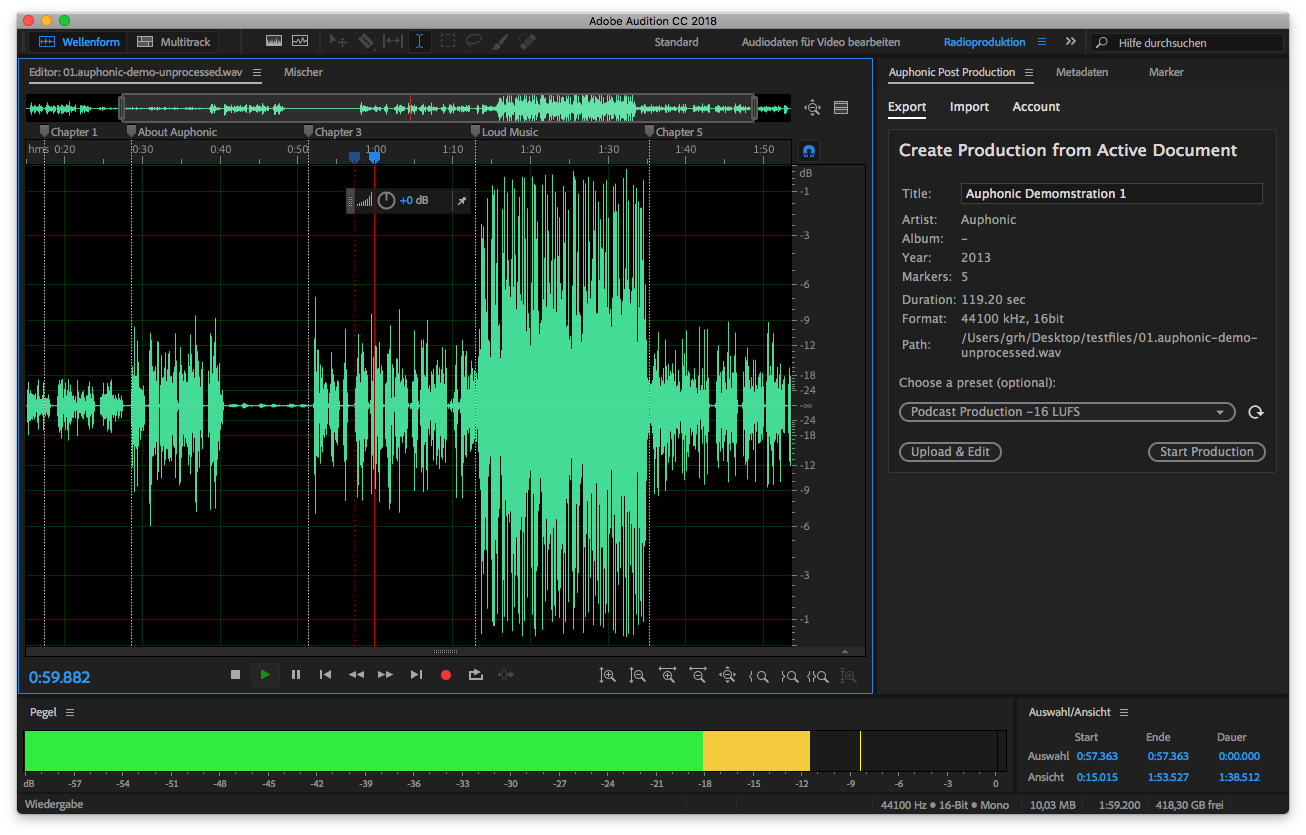1306x835 pixels.
Task: Switch to the Metadaten tab
Action: pyautogui.click(x=1081, y=72)
